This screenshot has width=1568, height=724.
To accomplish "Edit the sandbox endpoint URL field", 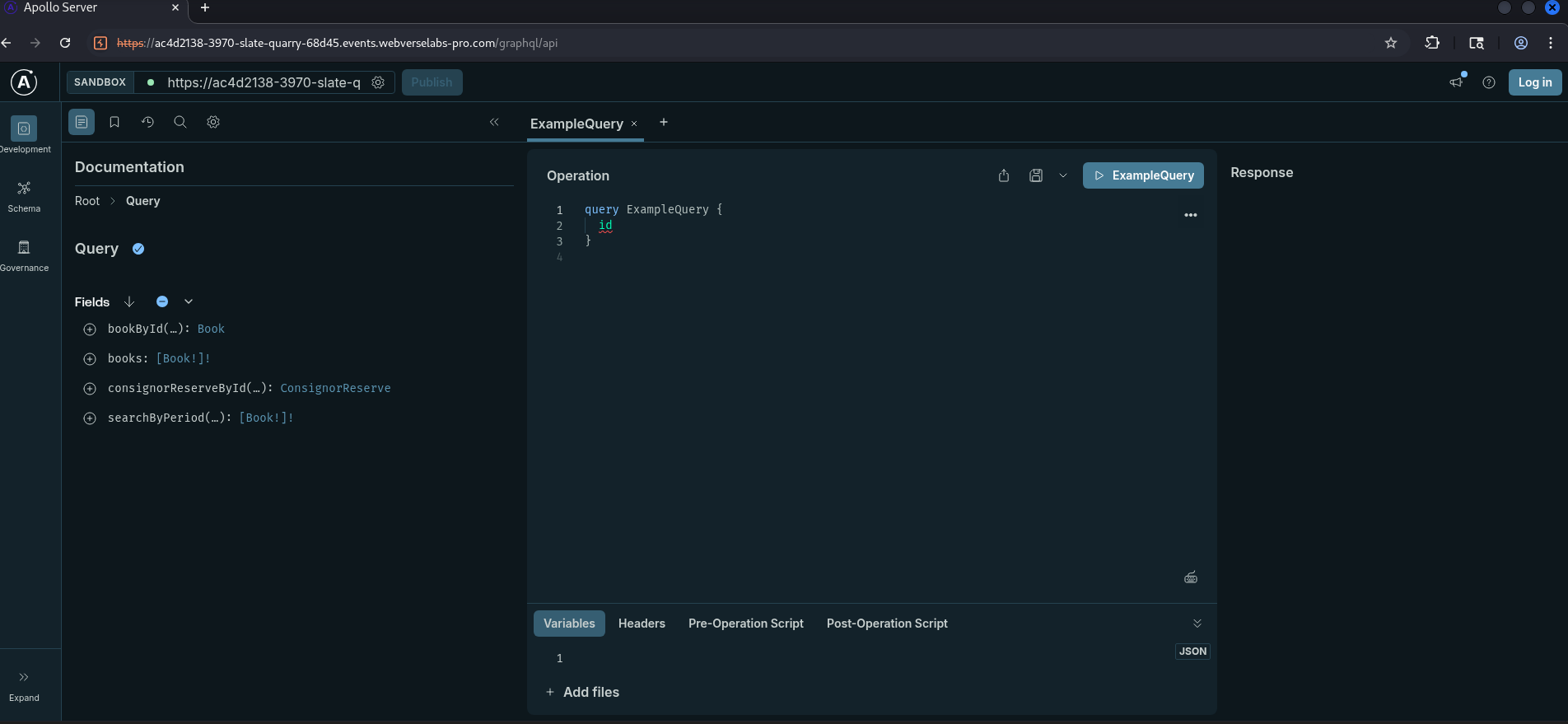I will pyautogui.click(x=264, y=82).
